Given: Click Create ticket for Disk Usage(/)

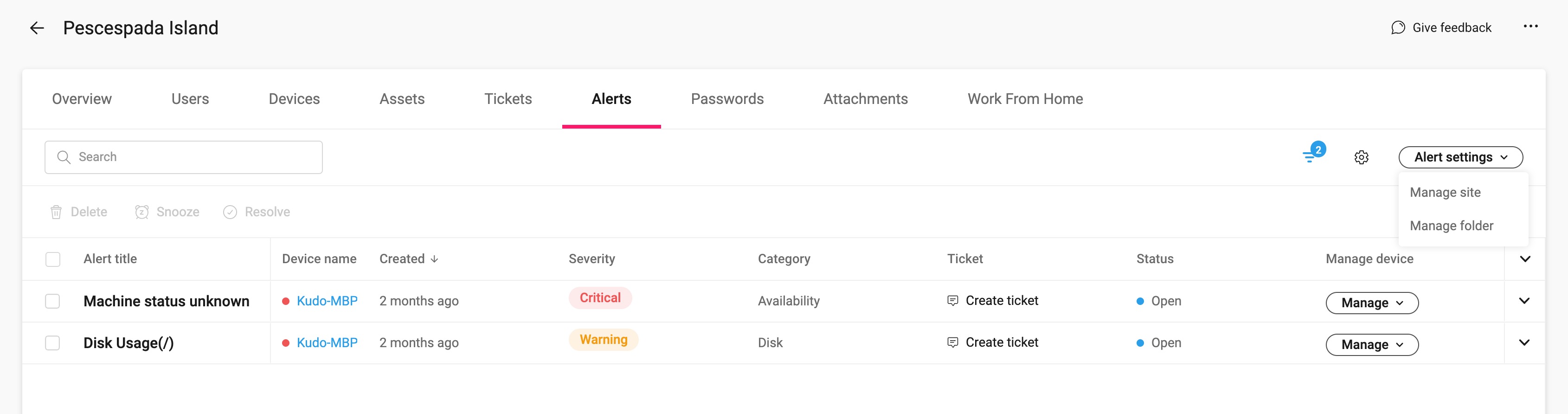Looking at the screenshot, I should (x=1001, y=343).
